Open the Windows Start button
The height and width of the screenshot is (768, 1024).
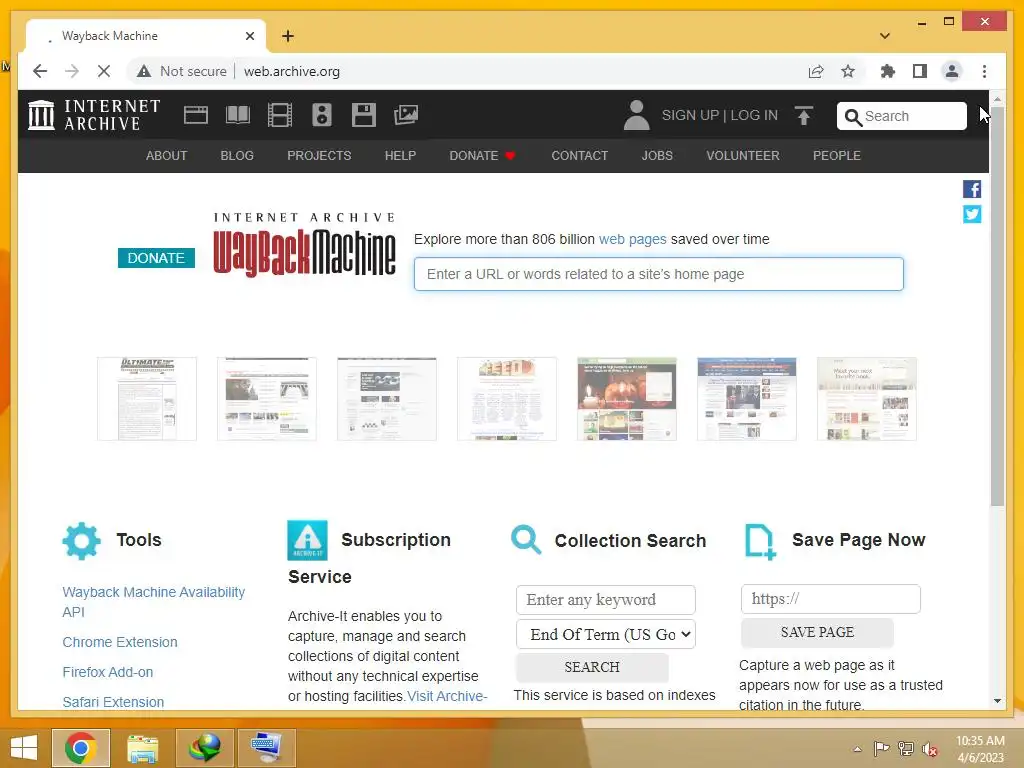(x=24, y=748)
